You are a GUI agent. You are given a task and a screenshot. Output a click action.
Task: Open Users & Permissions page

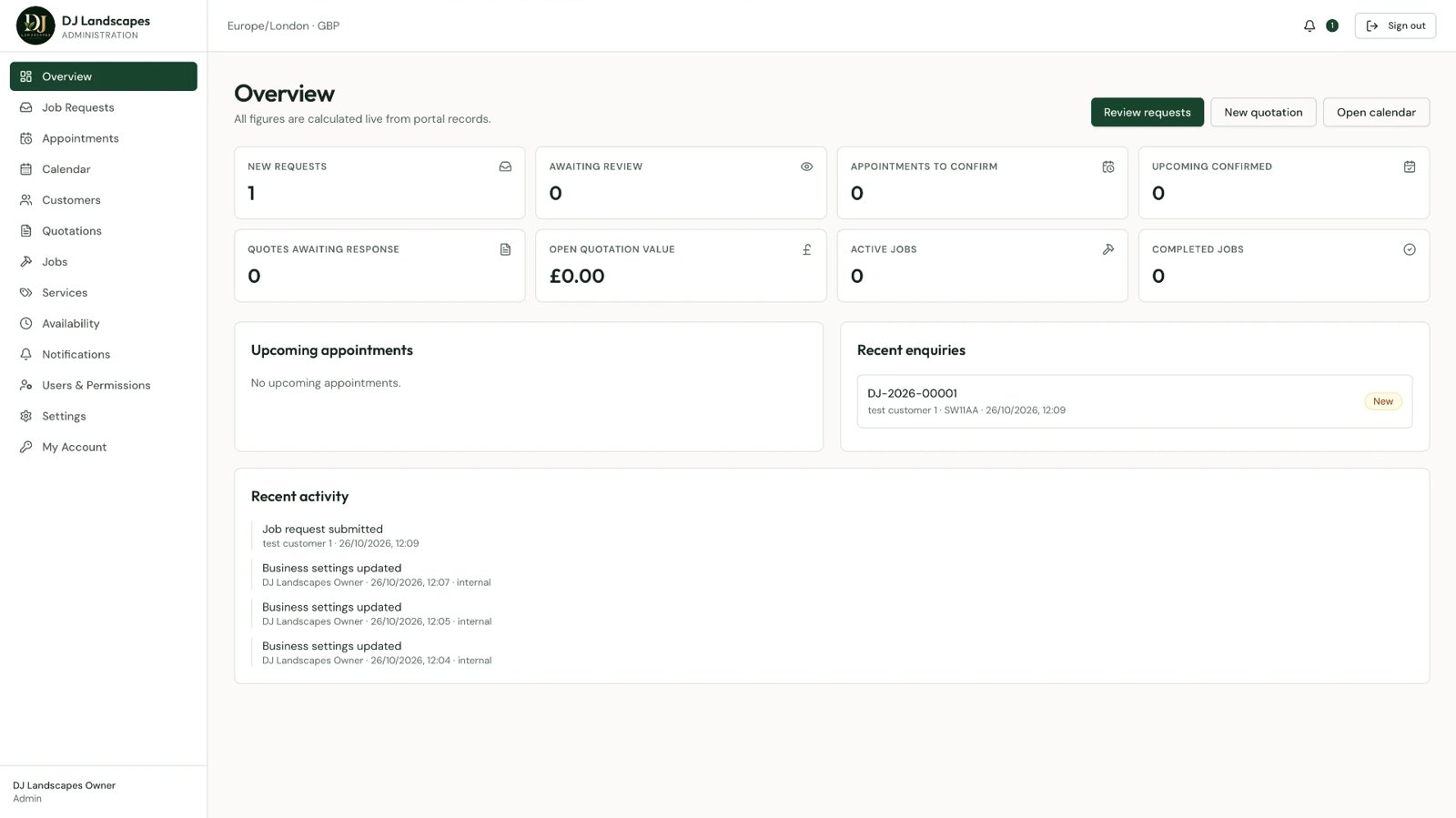(x=103, y=386)
